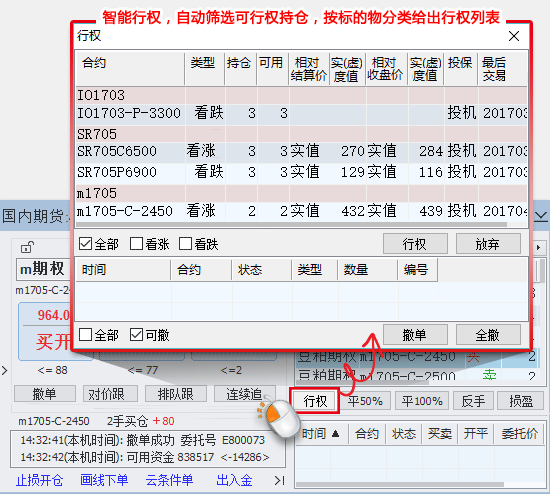The image size is (550, 494).
Task: Click the unlock padlock icon
Action: click(27, 247)
